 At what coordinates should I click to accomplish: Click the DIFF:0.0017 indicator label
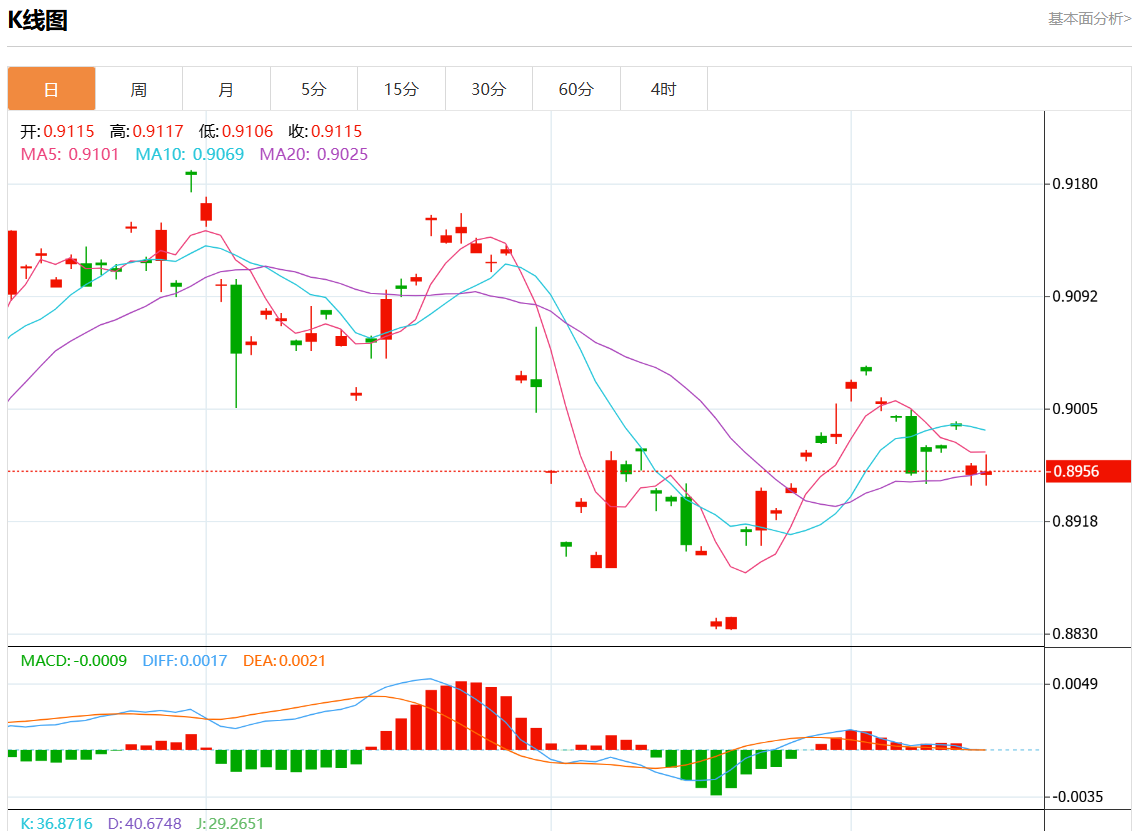tap(184, 661)
